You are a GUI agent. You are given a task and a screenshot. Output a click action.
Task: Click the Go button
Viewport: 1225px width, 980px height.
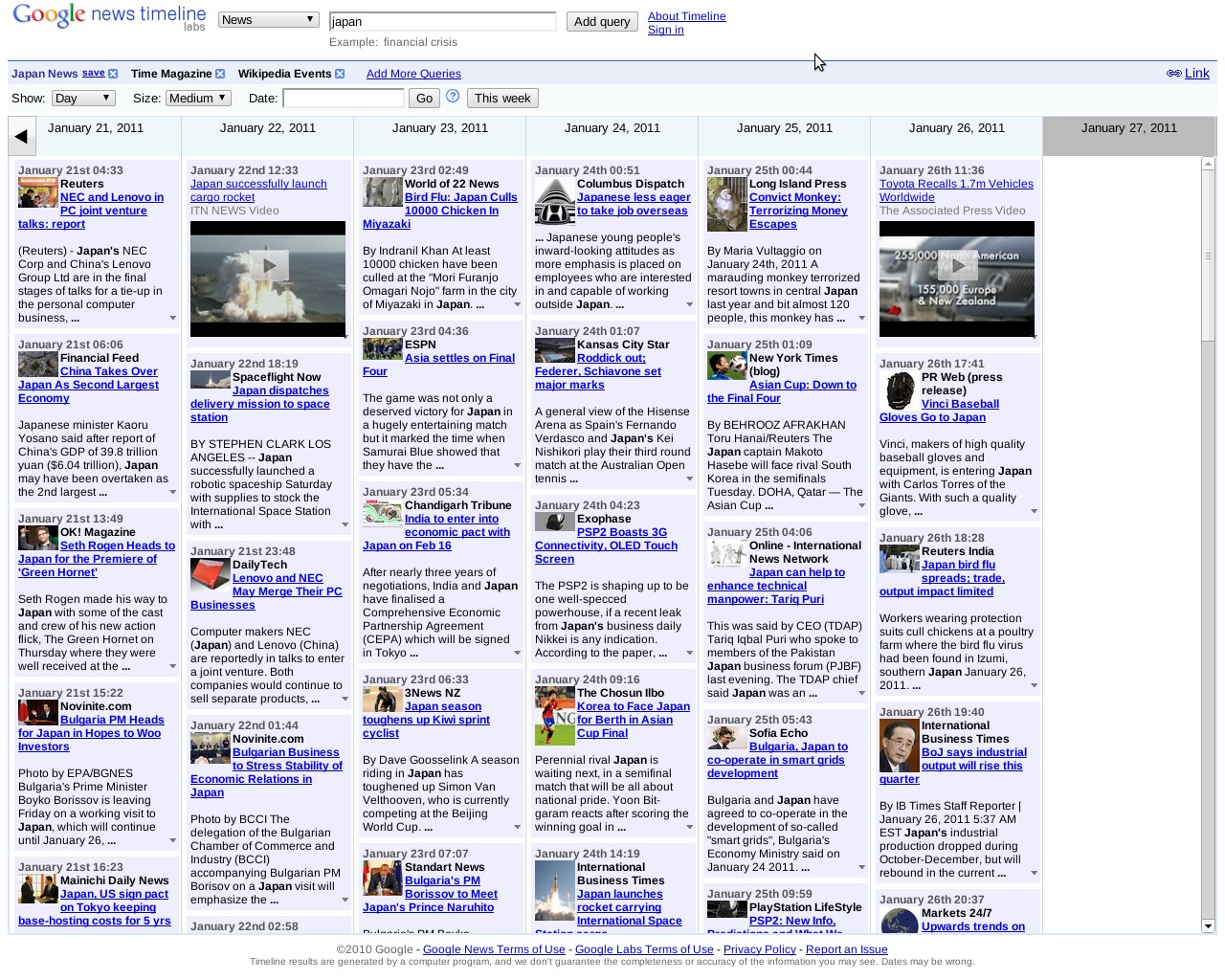(x=424, y=98)
